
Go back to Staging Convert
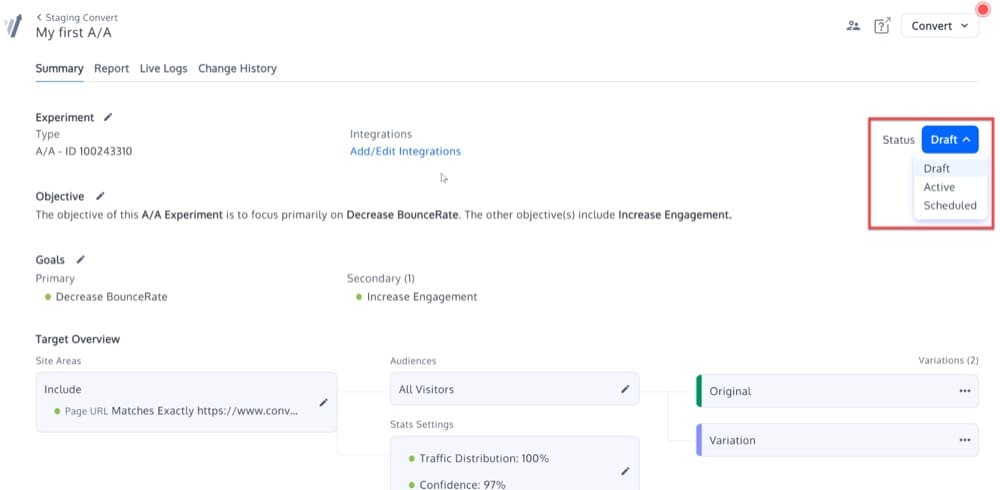[77, 18]
